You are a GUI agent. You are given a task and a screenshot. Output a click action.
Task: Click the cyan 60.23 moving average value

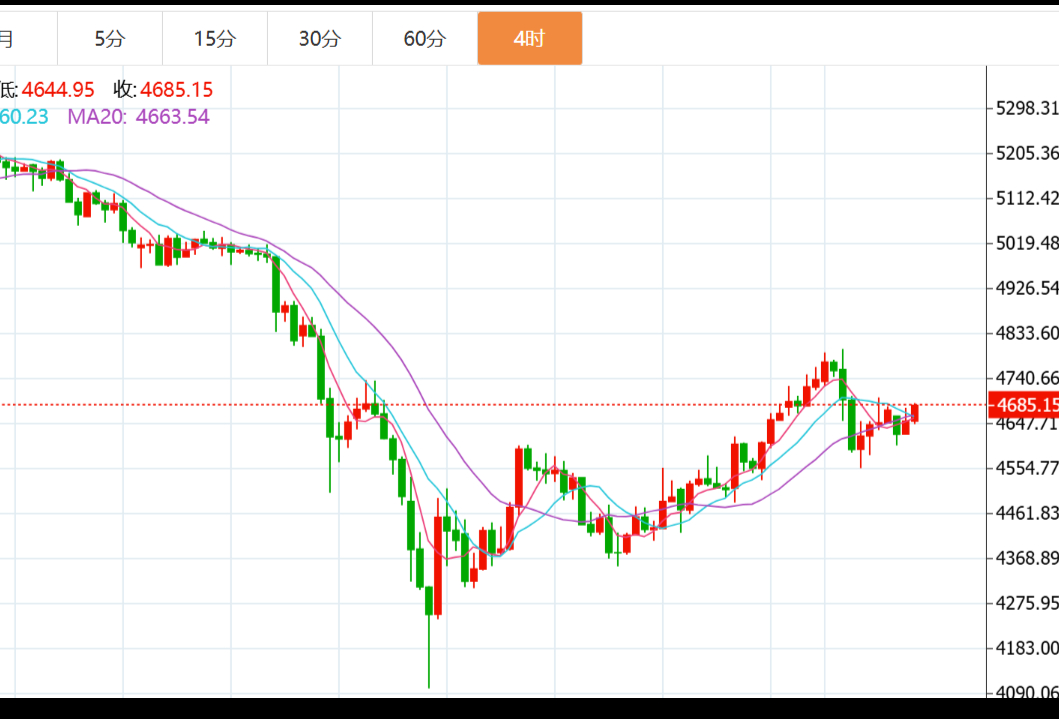click(24, 116)
